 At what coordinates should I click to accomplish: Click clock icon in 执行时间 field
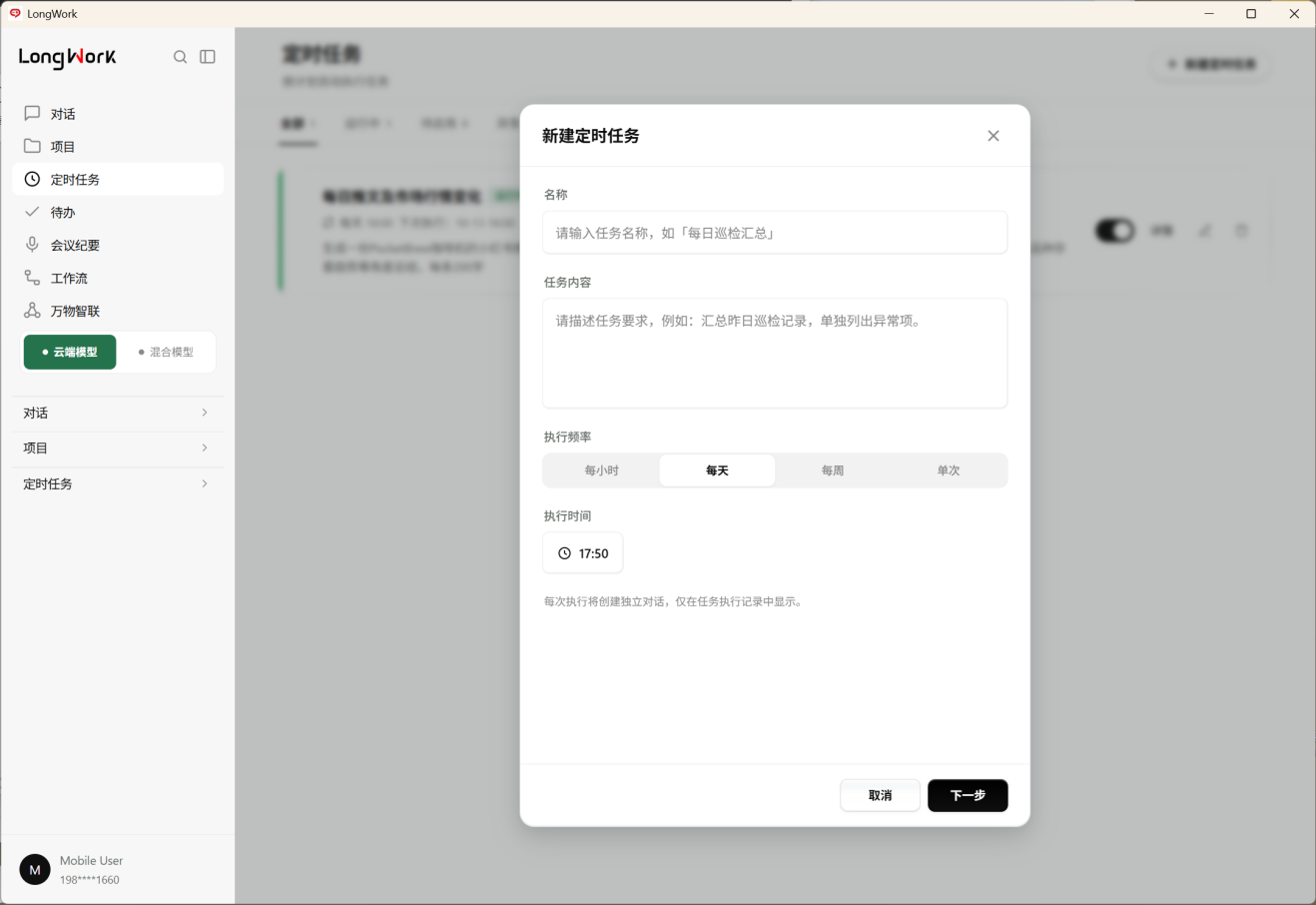[564, 553]
